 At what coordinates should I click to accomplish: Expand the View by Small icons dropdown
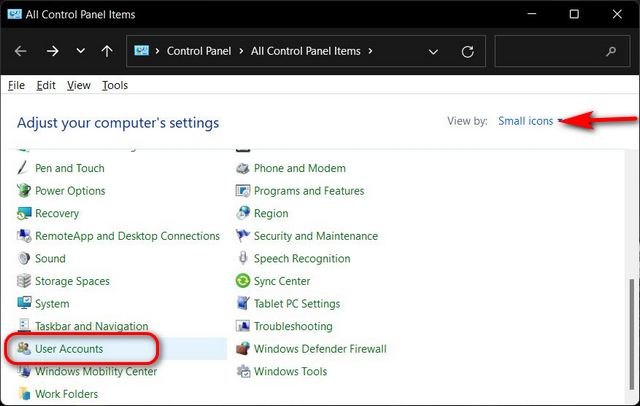[529, 121]
